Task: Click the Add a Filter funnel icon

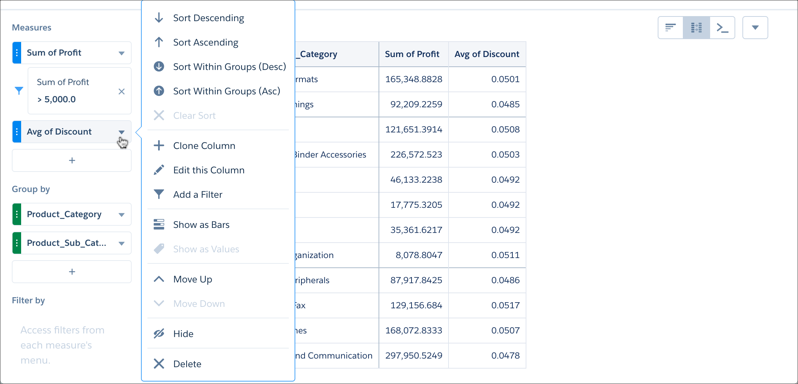Action: [159, 194]
